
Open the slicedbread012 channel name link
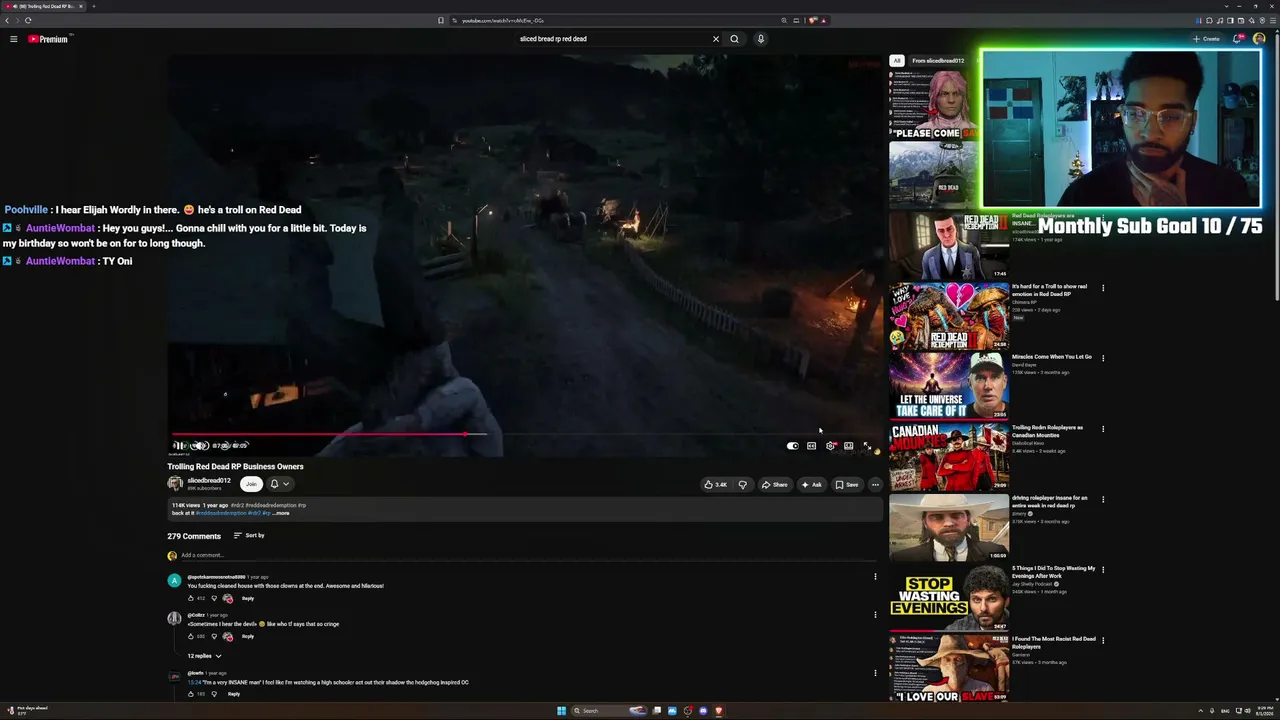[x=209, y=481]
